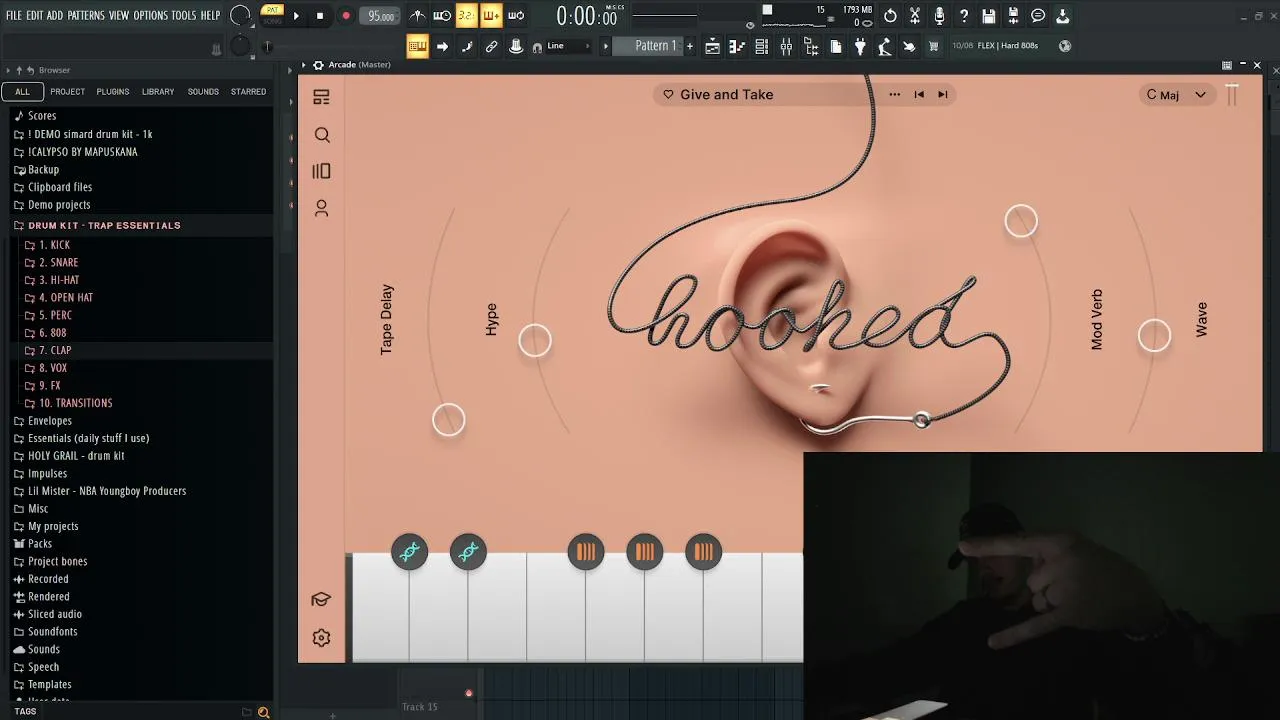This screenshot has height=720, width=1280.
Task: Expand the Demo projects folder
Action: click(59, 205)
